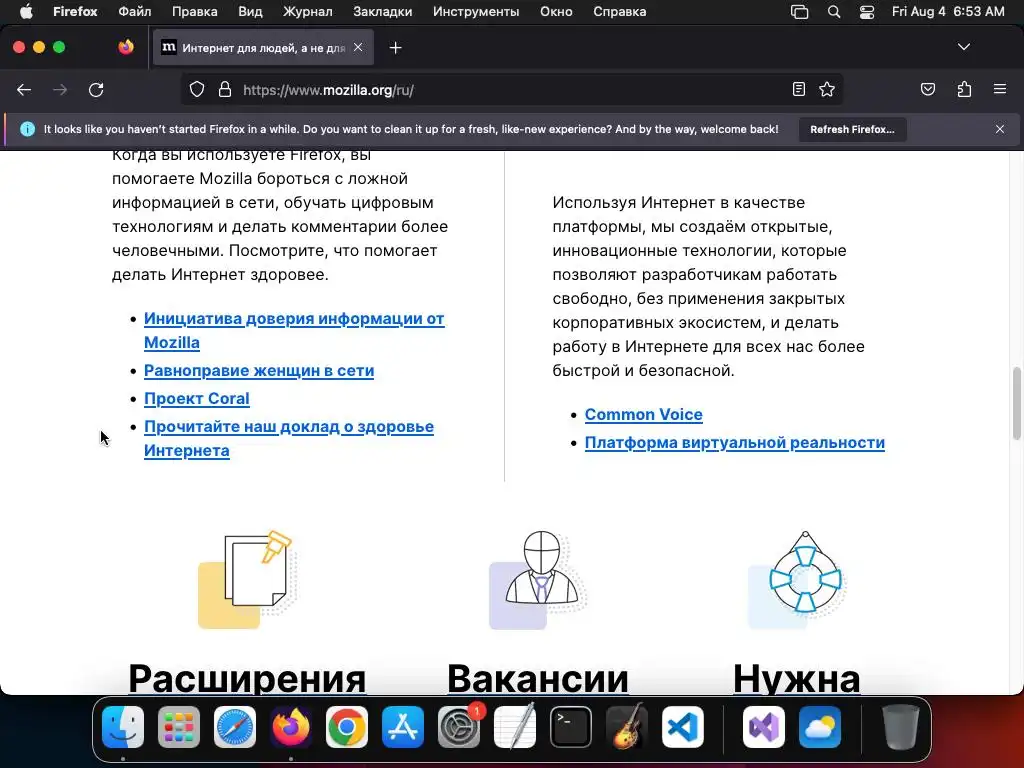
Task: Open the Extensions puzzle icon
Action: [x=964, y=89]
